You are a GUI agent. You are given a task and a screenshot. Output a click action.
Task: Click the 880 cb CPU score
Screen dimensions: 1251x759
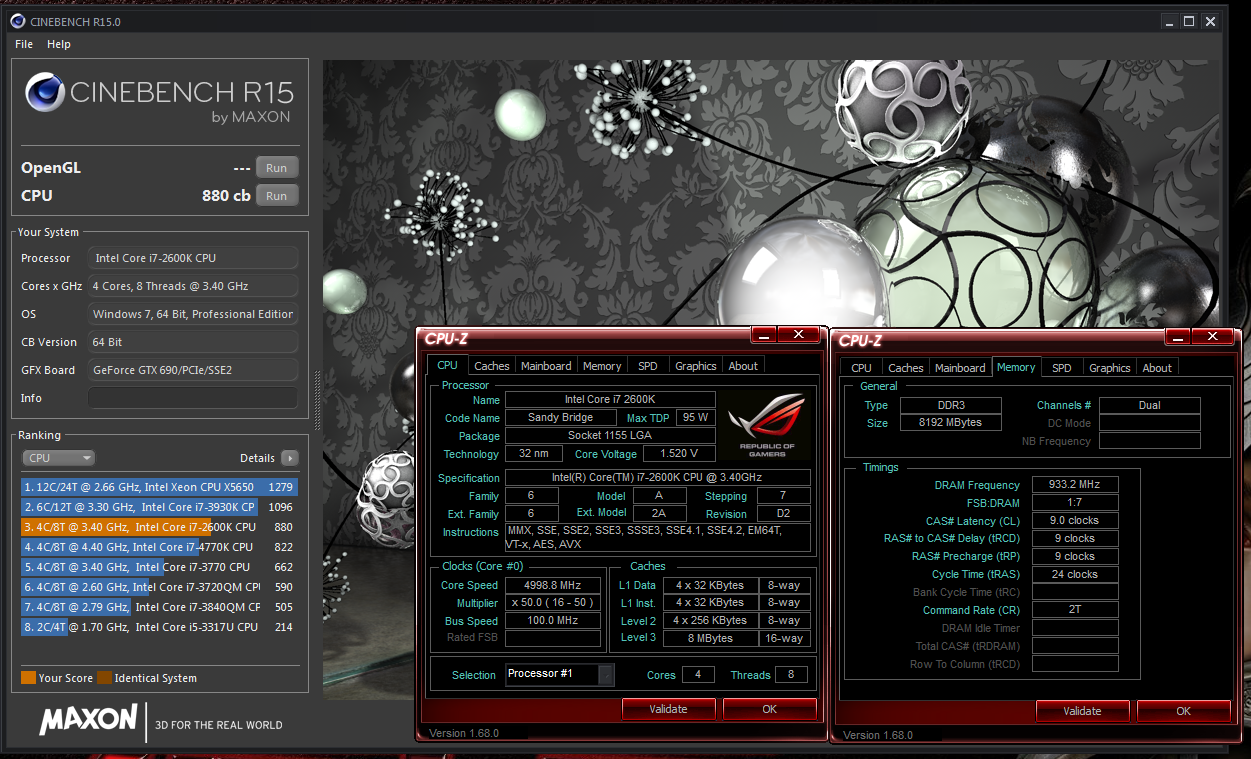click(x=226, y=196)
